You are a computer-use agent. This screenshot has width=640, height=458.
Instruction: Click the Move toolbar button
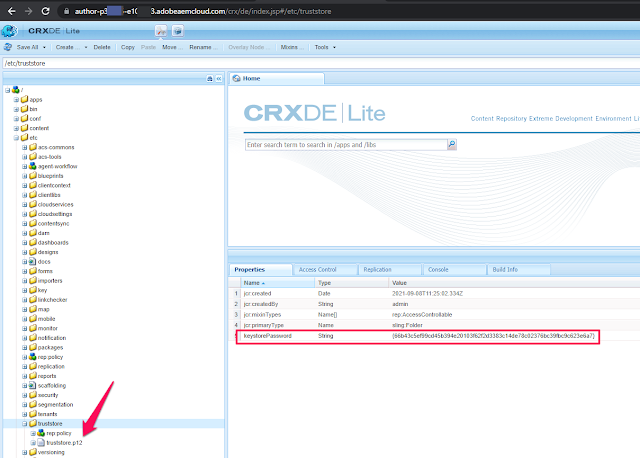(x=172, y=47)
